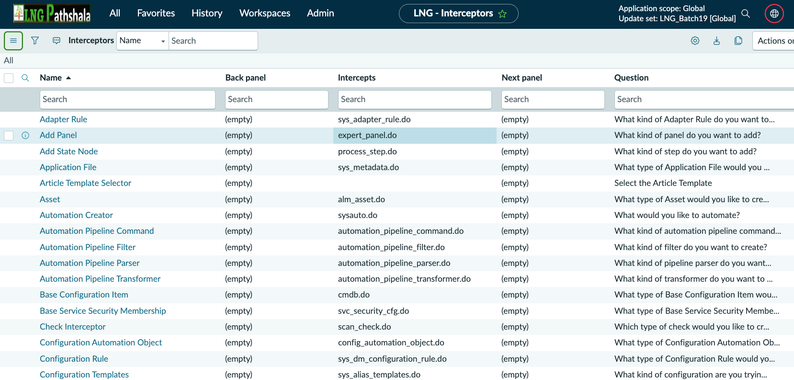Open the Name search field dropdown
The width and height of the screenshot is (794, 380).
pos(142,41)
